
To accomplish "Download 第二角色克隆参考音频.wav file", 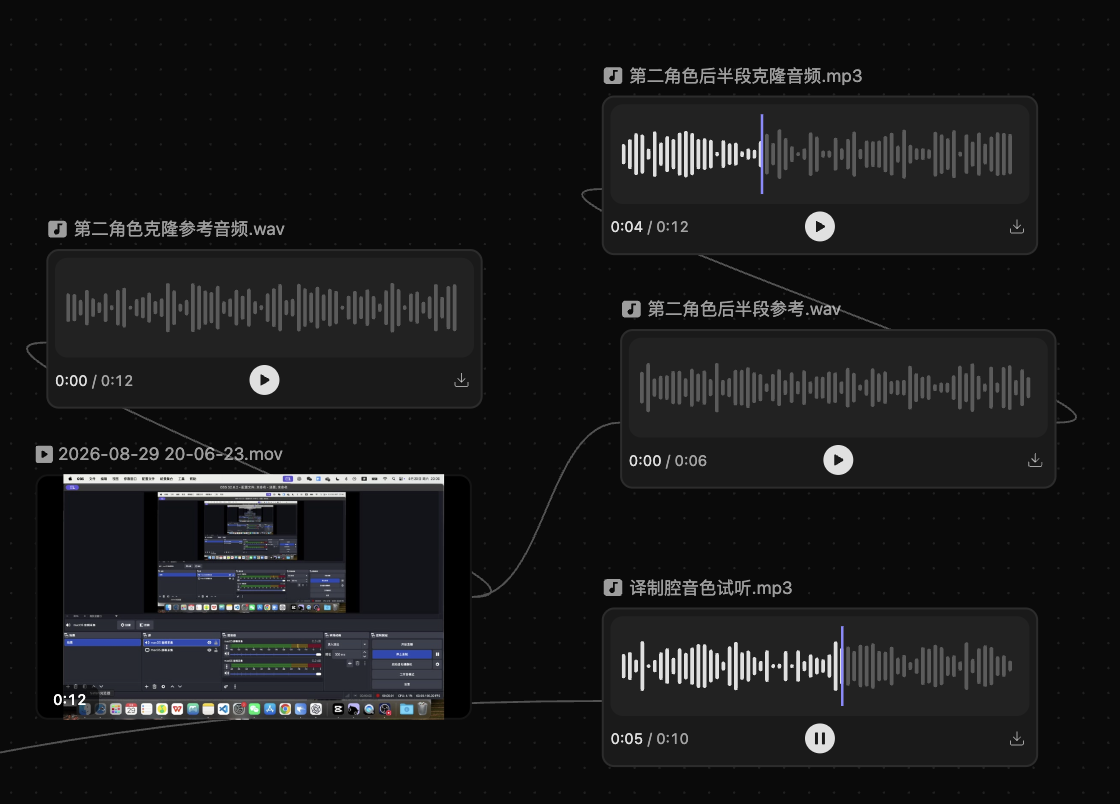I will (461, 380).
